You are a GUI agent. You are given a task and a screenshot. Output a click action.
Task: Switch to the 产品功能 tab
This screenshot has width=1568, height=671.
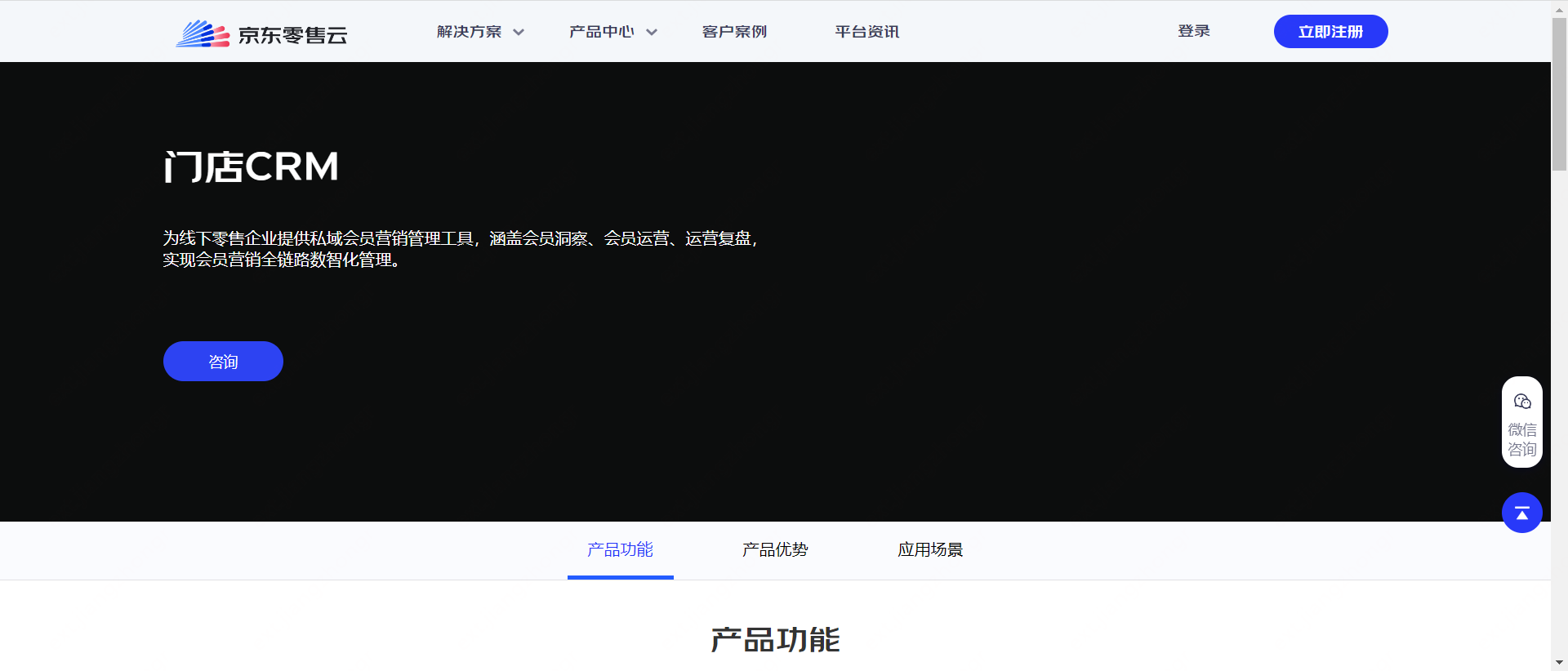621,550
